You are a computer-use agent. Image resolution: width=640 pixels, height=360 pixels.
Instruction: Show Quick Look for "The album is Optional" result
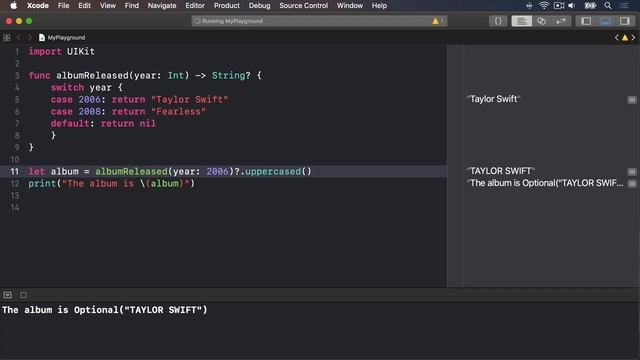(632, 184)
